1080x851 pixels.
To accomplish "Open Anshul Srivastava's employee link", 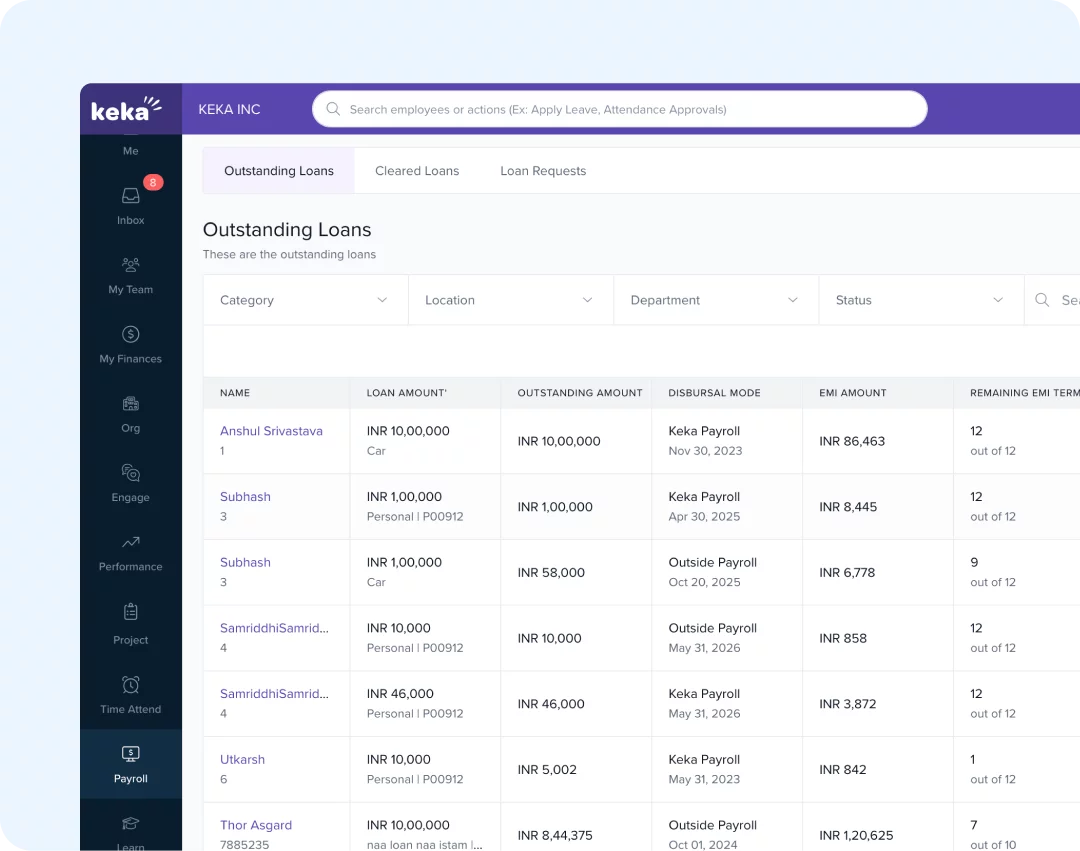I will pyautogui.click(x=271, y=431).
